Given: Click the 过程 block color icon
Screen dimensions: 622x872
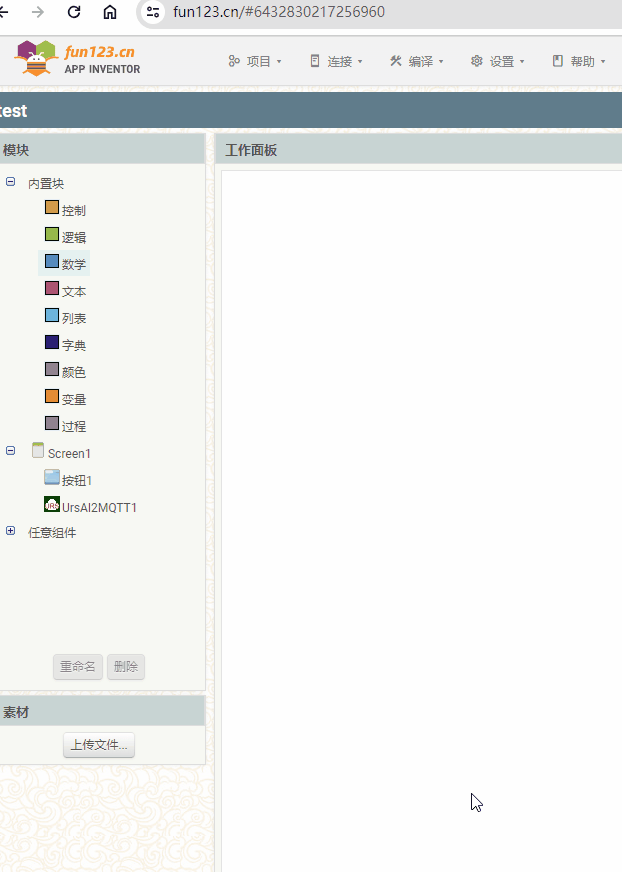Looking at the screenshot, I should (x=52, y=423).
